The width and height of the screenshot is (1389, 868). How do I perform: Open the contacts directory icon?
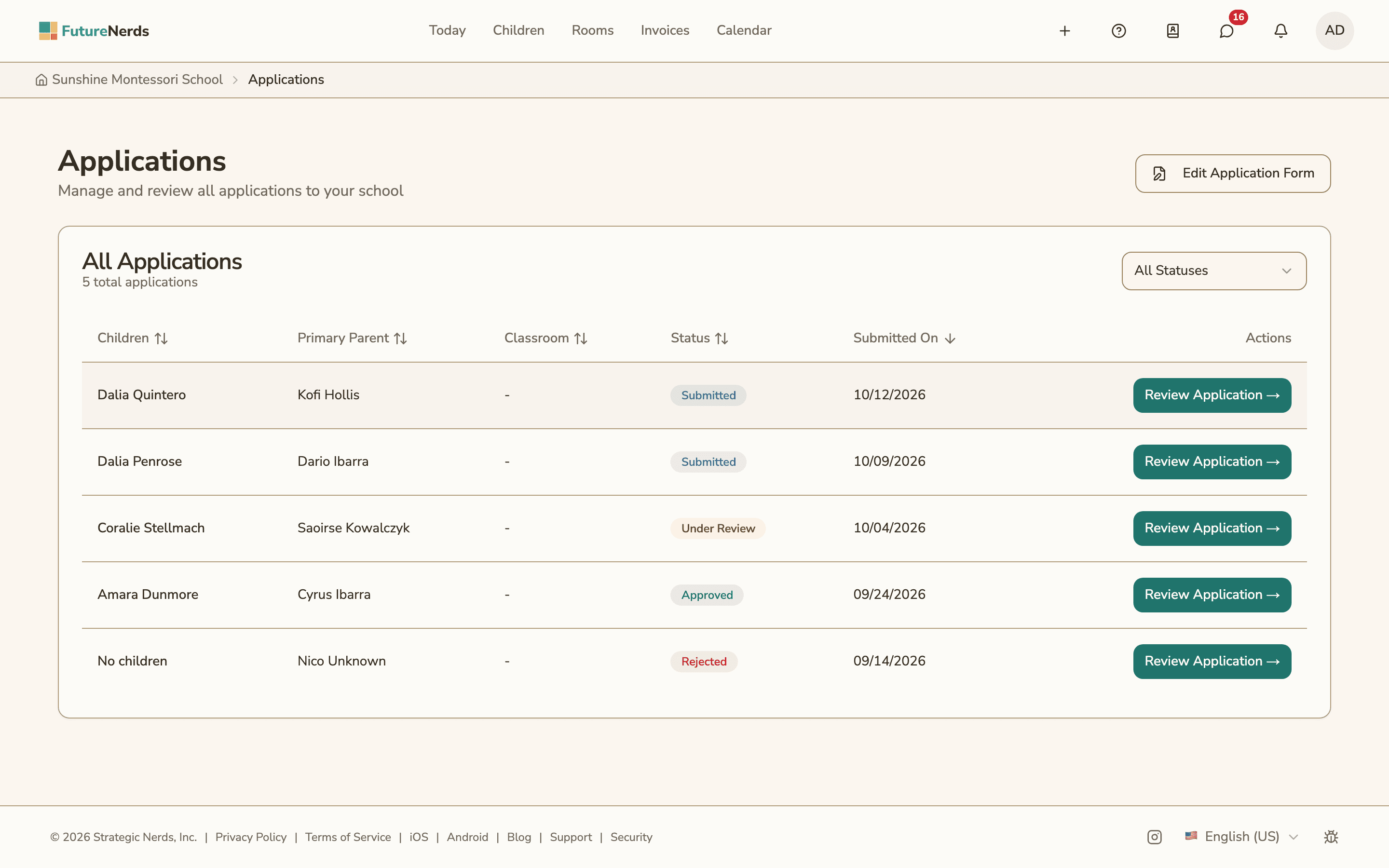coord(1172,31)
